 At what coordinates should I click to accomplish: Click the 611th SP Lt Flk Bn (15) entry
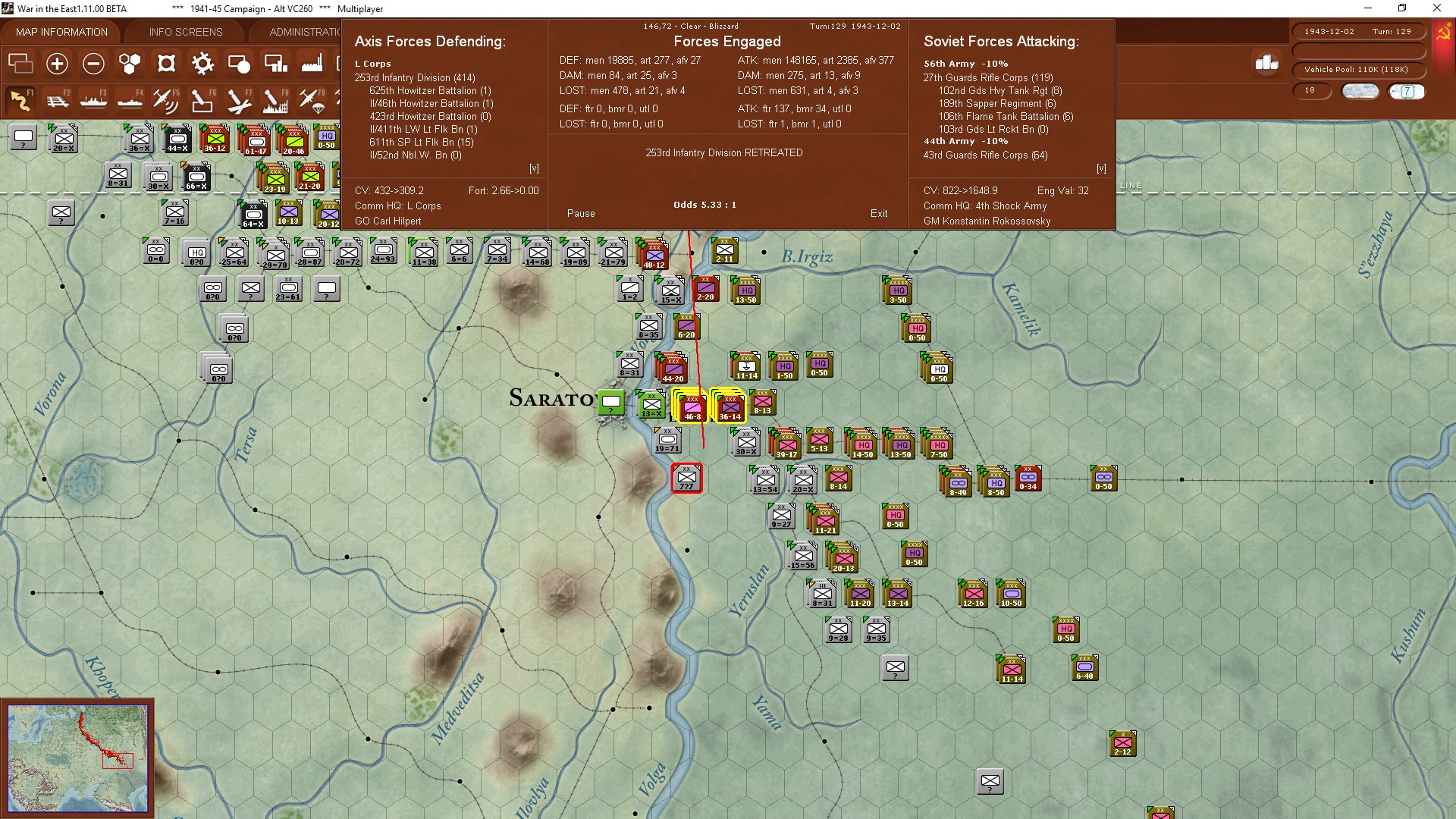[422, 142]
